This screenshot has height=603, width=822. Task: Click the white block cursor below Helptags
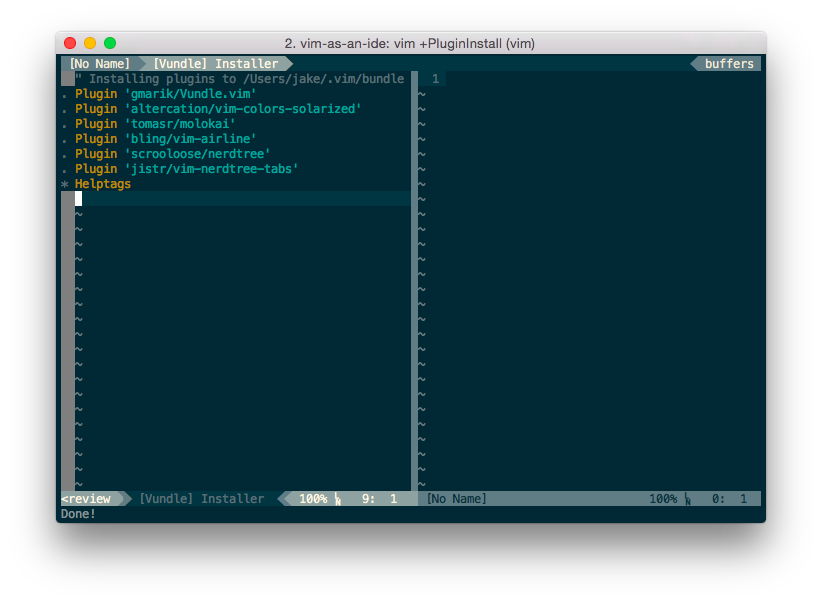(78, 199)
